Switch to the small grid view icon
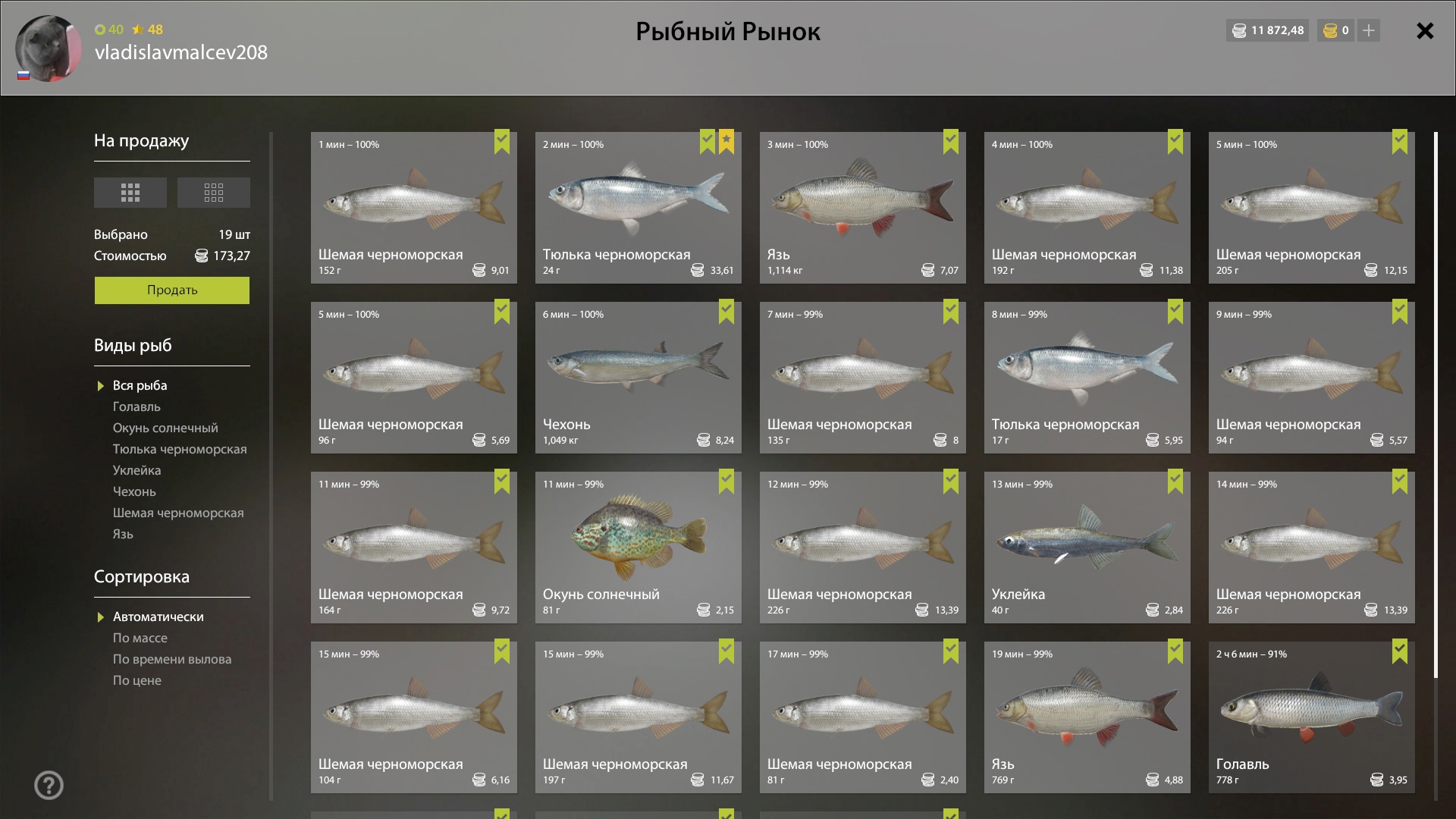The image size is (1456, 819). point(214,193)
